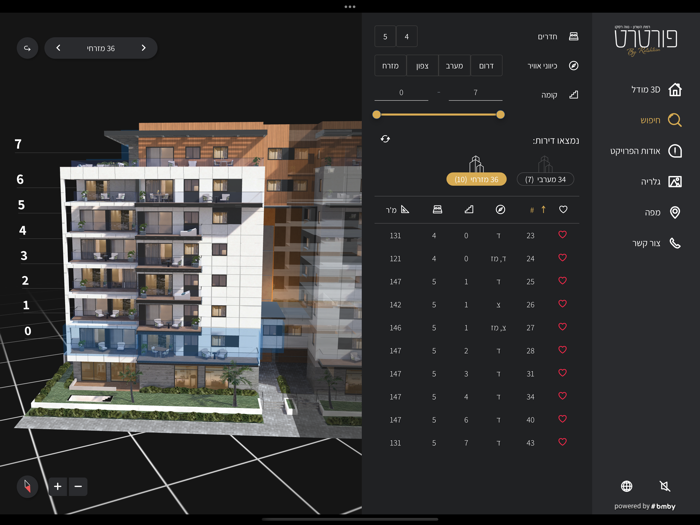The height and width of the screenshot is (525, 700).
Task: Open apartment row number 43
Action: point(477,443)
